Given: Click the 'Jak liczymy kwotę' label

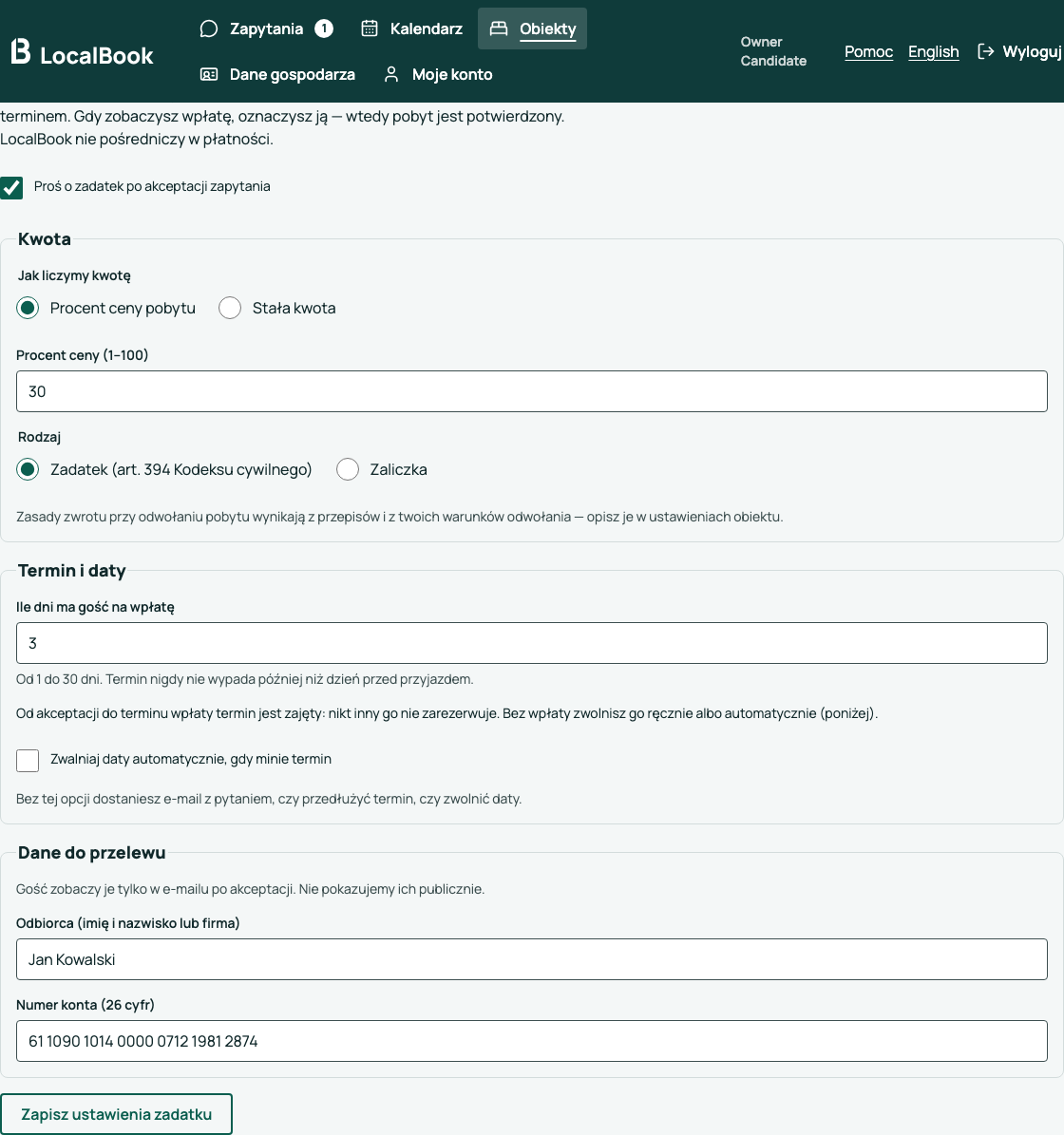Looking at the screenshot, I should coord(74,275).
